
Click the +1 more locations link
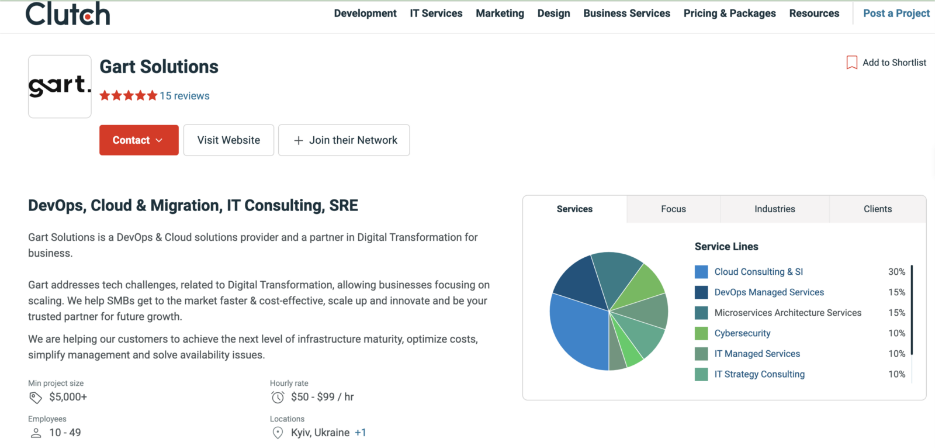(361, 432)
